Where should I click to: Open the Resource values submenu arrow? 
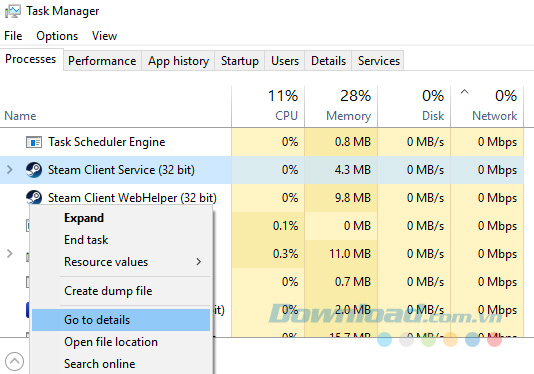point(199,262)
